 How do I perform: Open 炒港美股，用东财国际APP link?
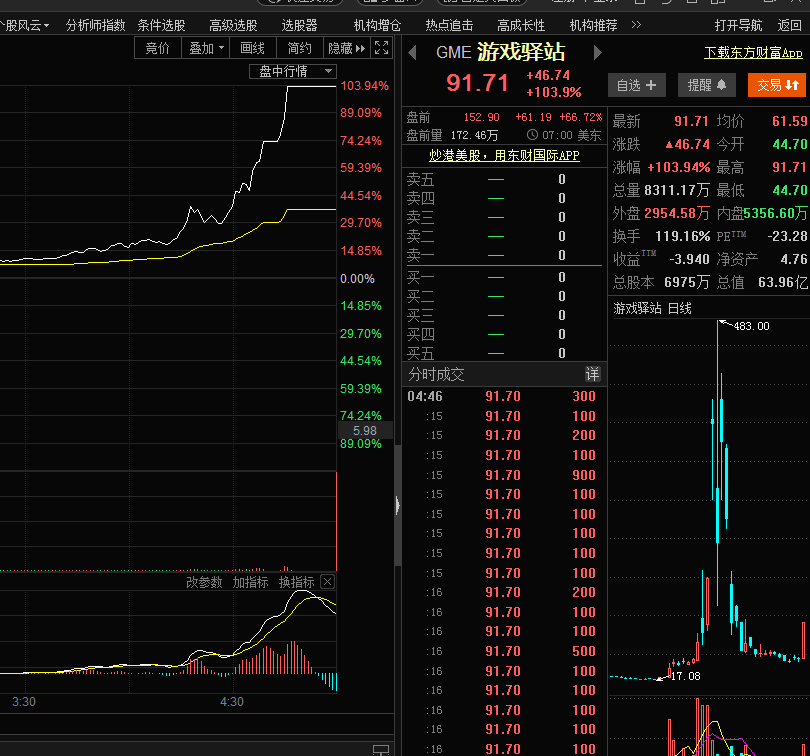click(x=504, y=155)
